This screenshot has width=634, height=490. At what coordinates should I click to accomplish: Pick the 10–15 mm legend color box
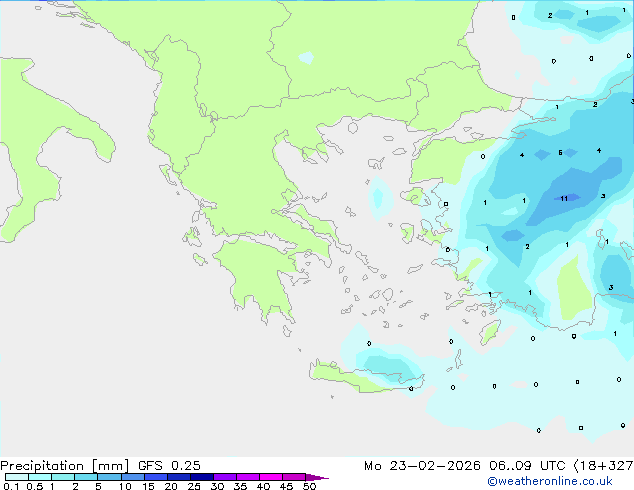pos(132,477)
